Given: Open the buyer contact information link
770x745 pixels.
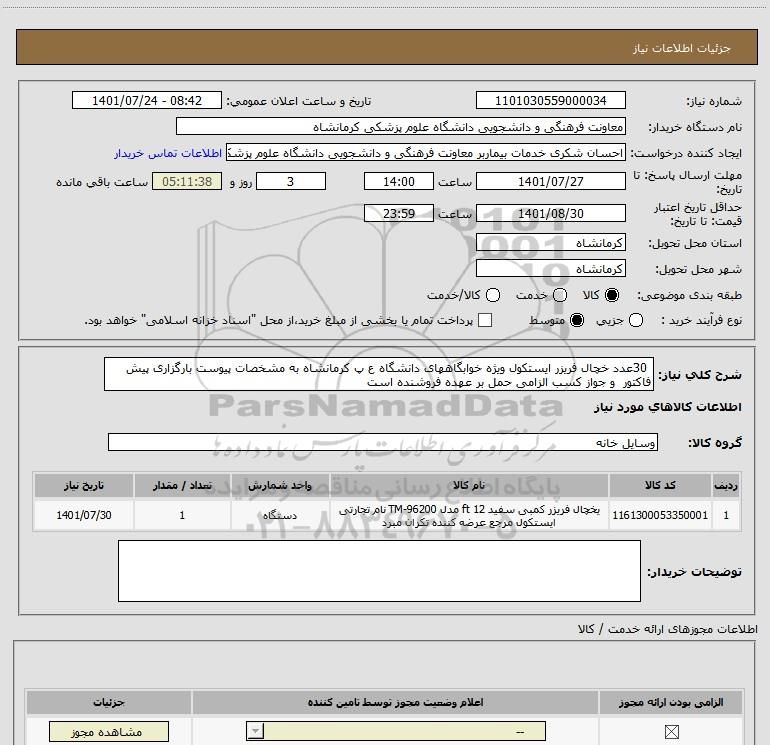Looking at the screenshot, I should [x=168, y=153].
